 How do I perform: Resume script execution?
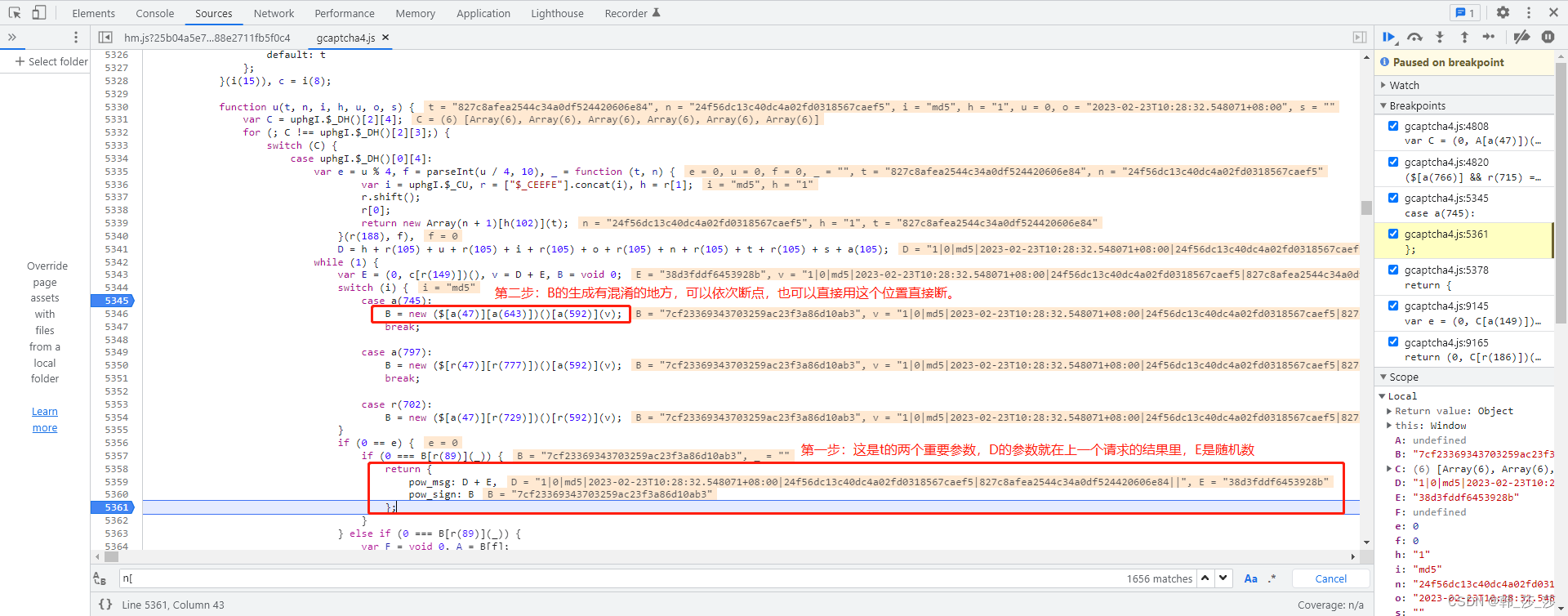click(x=1389, y=37)
